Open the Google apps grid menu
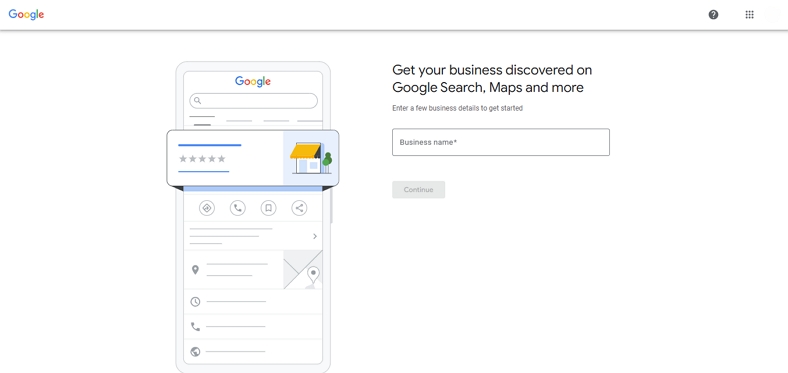This screenshot has height=373, width=788. tap(749, 15)
